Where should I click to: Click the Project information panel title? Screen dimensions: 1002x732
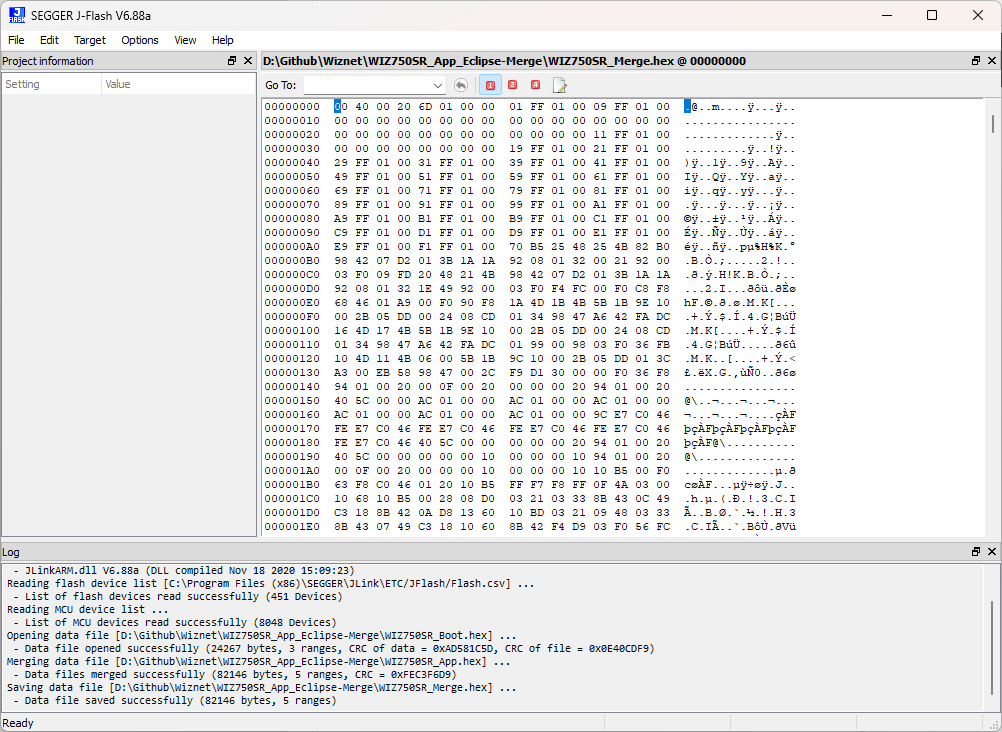[48, 61]
